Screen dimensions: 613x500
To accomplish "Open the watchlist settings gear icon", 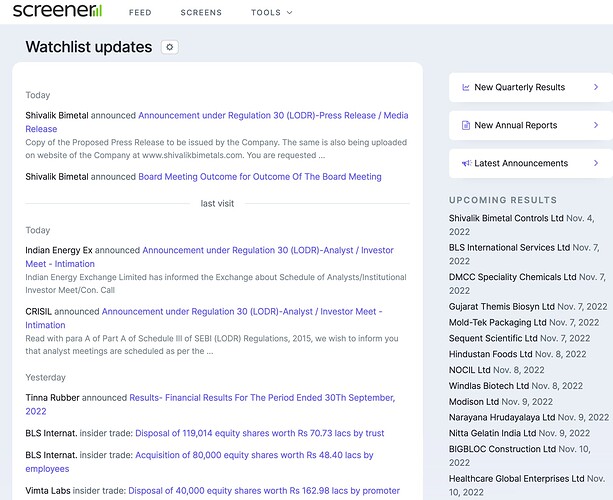I will pyautogui.click(x=169, y=47).
